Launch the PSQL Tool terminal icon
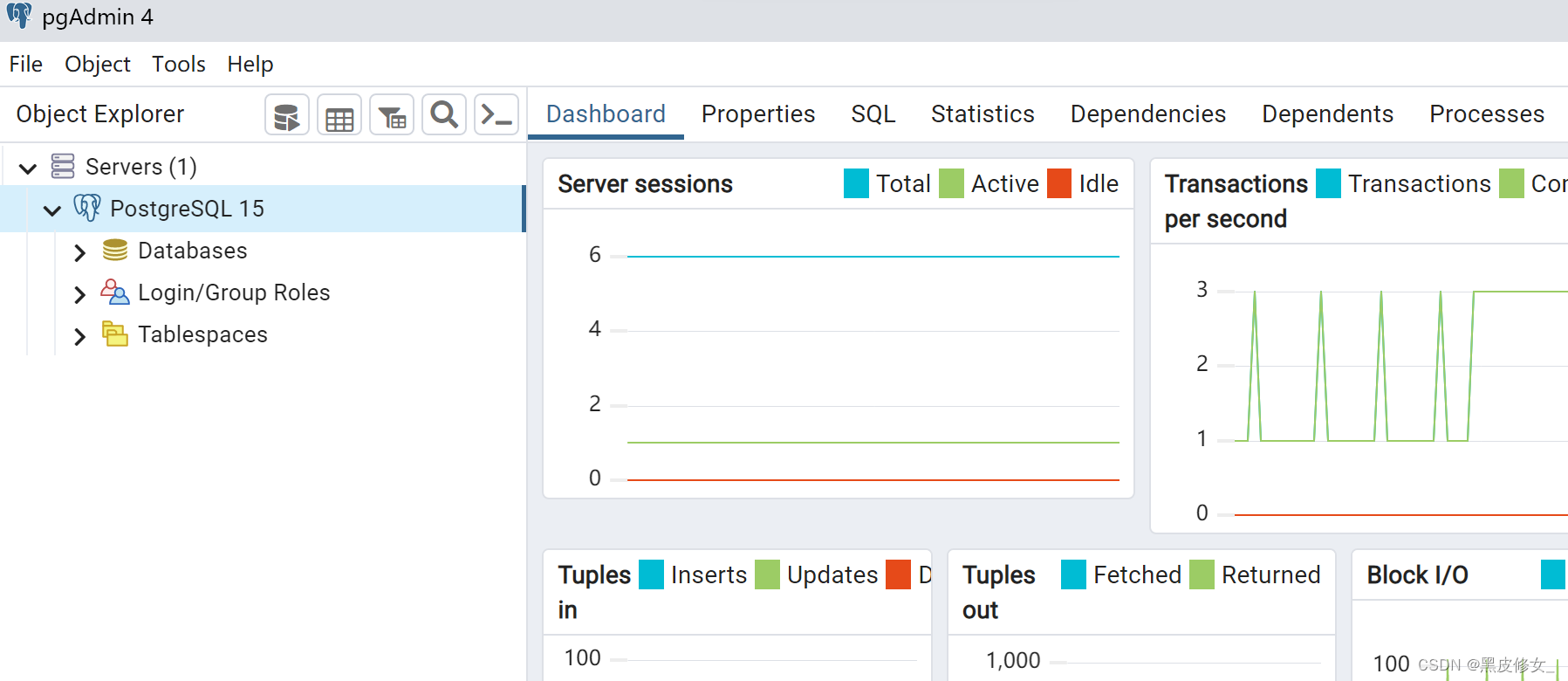 [x=496, y=115]
